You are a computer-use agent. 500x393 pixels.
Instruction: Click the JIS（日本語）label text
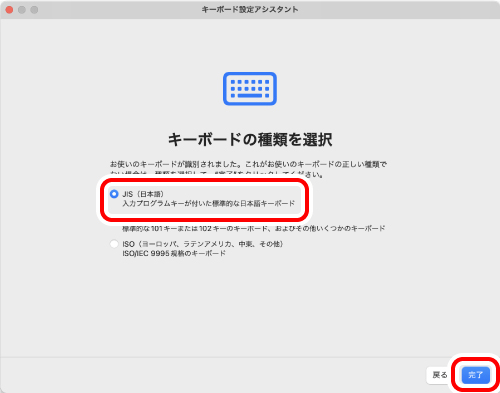click(143, 194)
